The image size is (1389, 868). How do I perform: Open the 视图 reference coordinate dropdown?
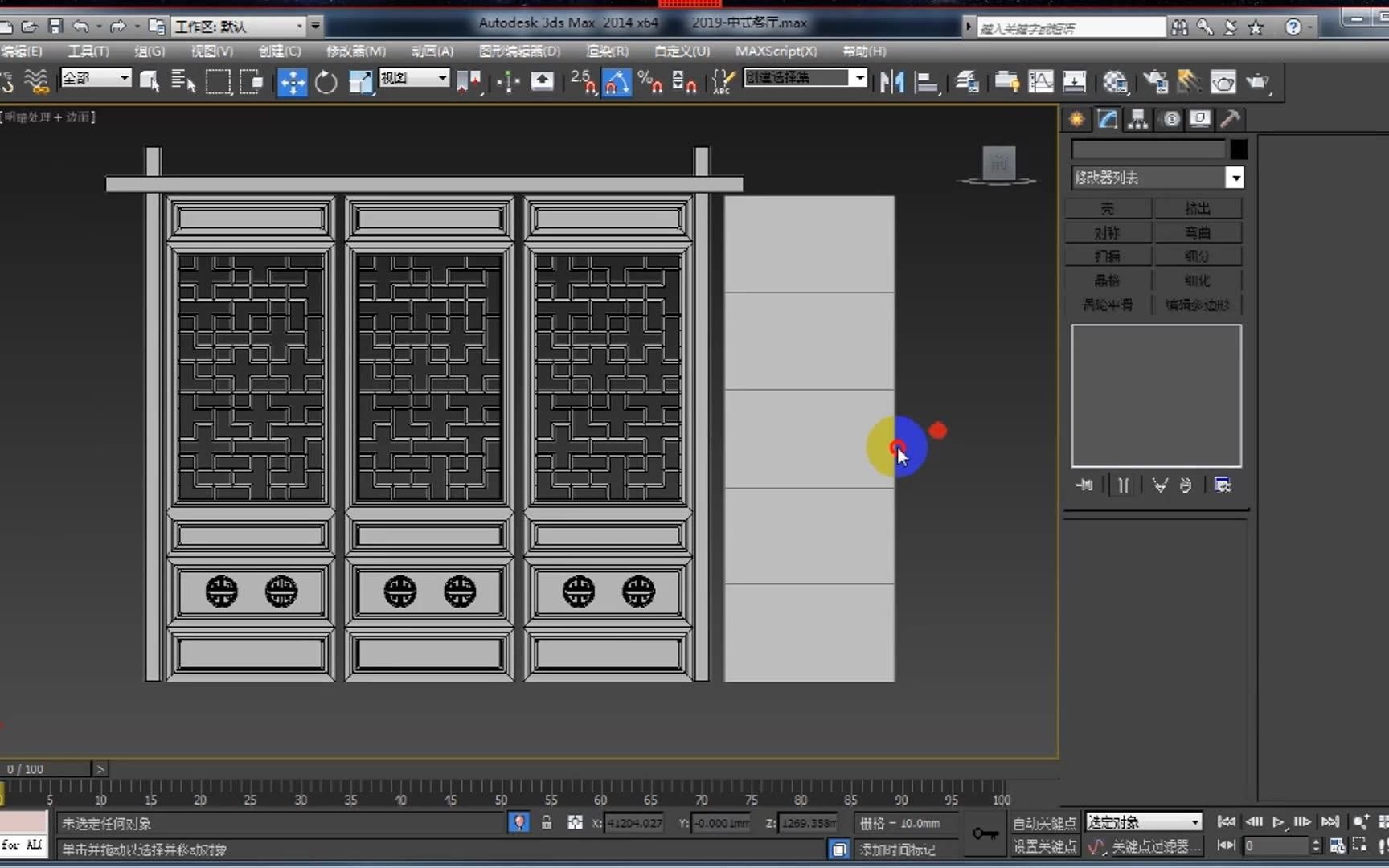[442, 78]
